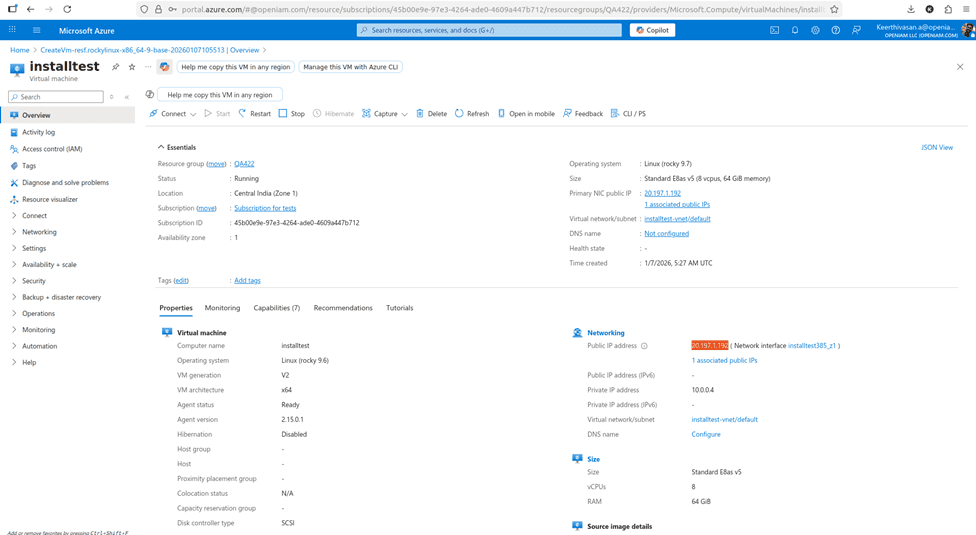This screenshot has height=535, width=976.
Task: Open Activity log in left menu
Action: click(x=39, y=132)
